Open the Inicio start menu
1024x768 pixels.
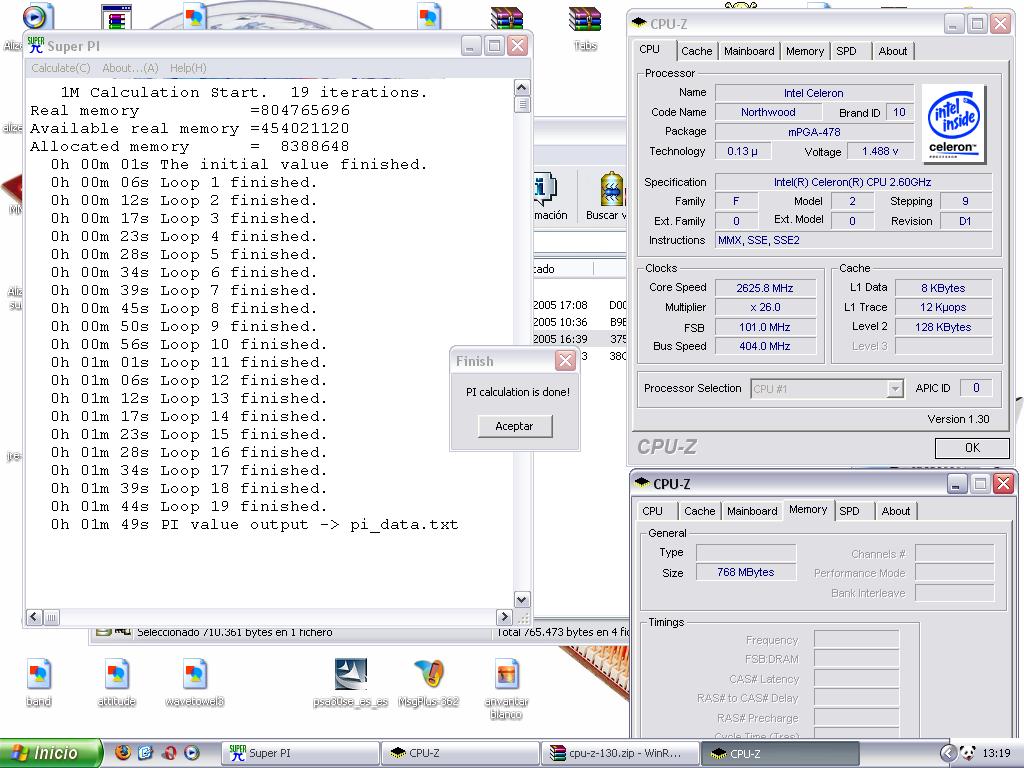point(52,753)
